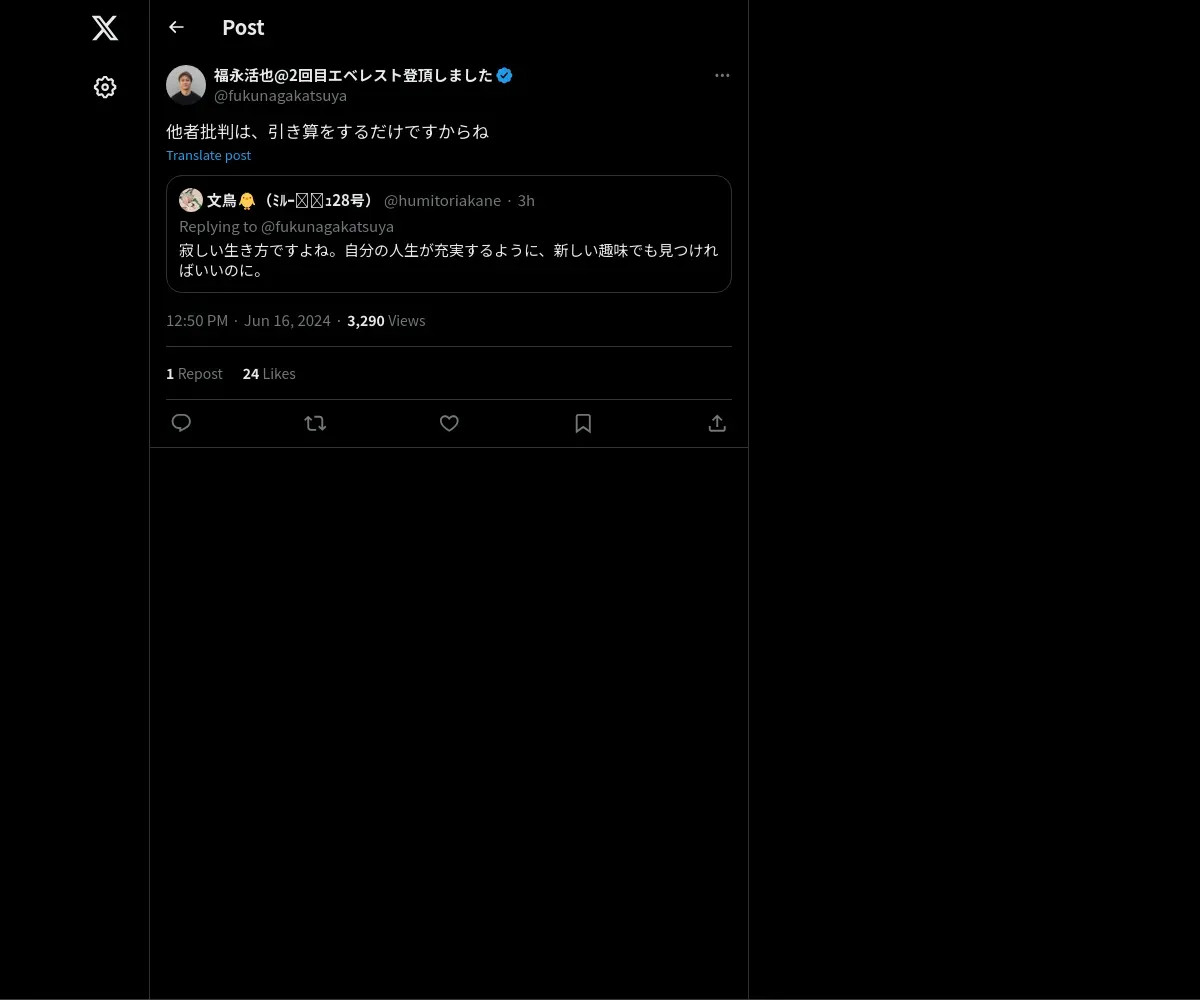View the 24 Likes list
The width and height of the screenshot is (1200, 1000).
coord(269,373)
